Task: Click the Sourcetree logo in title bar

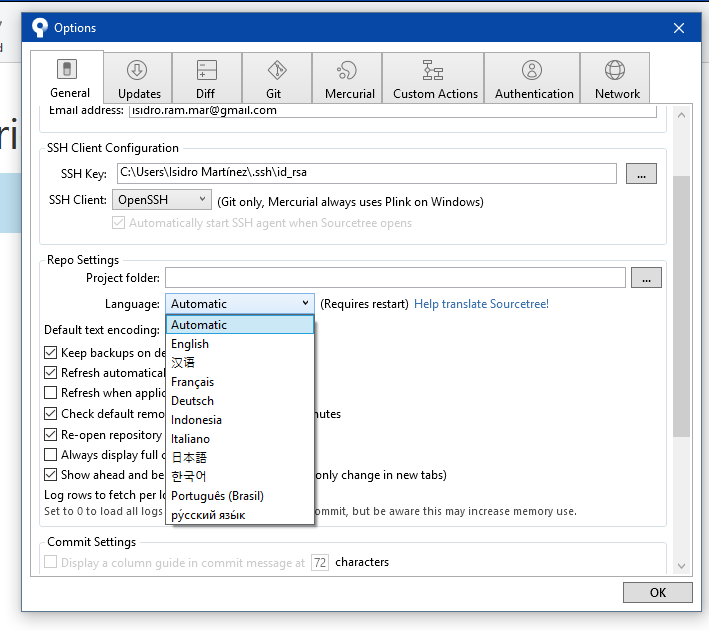Action: pyautogui.click(x=40, y=28)
